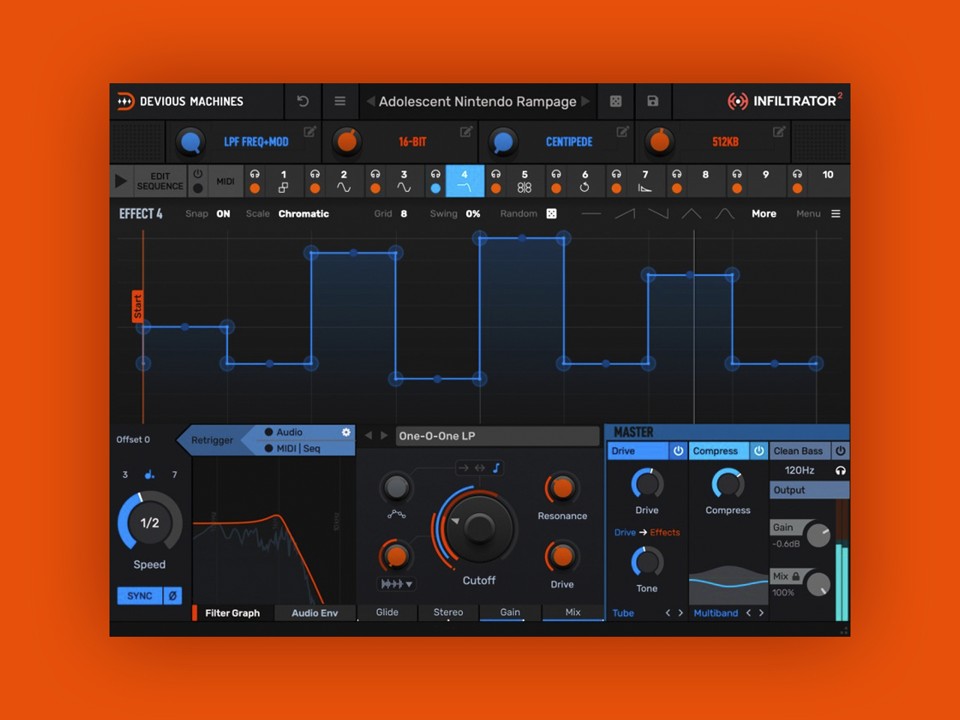960x720 pixels.
Task: Save preset with the floppy disk icon
Action: click(x=653, y=101)
